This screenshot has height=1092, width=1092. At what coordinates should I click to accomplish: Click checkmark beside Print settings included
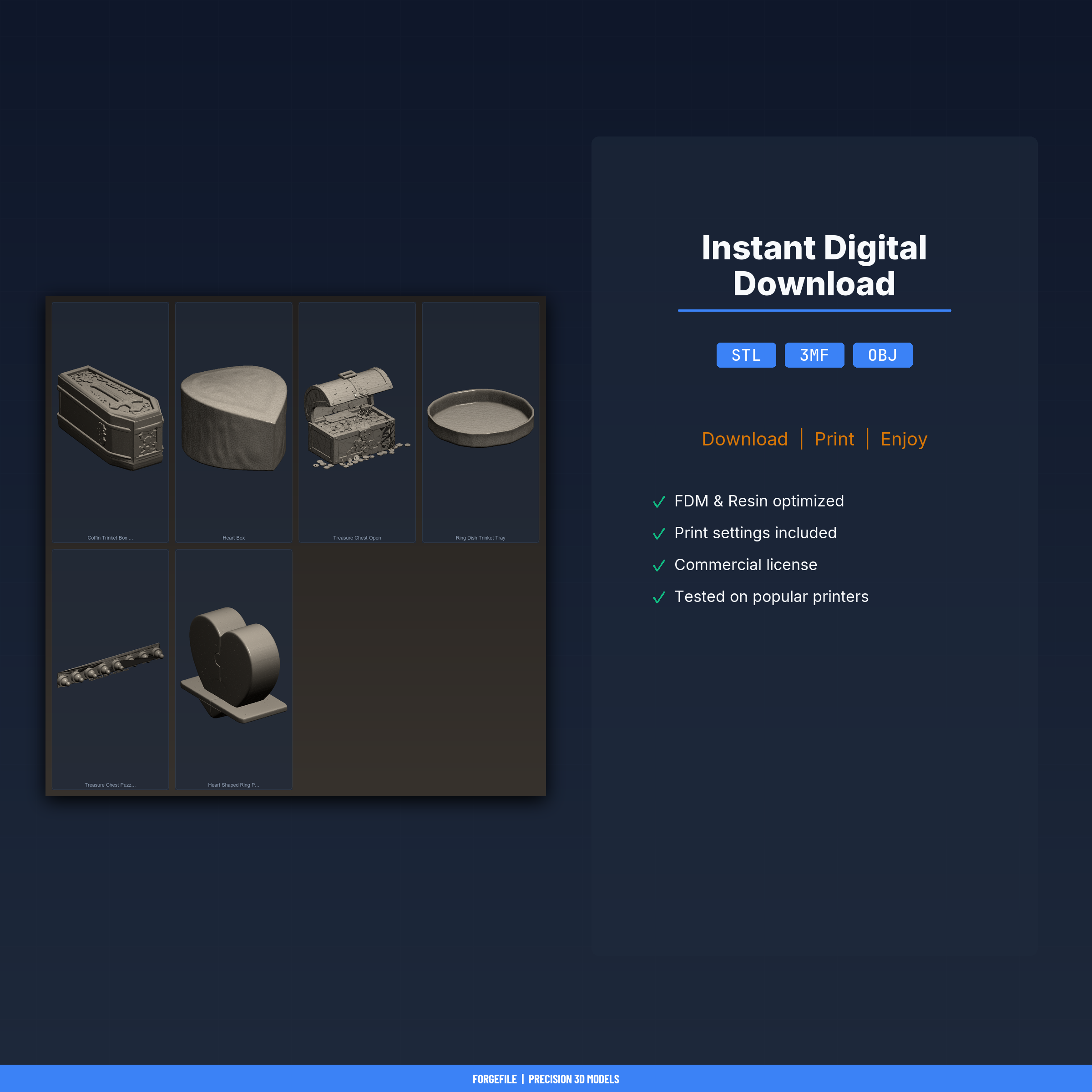click(x=658, y=534)
